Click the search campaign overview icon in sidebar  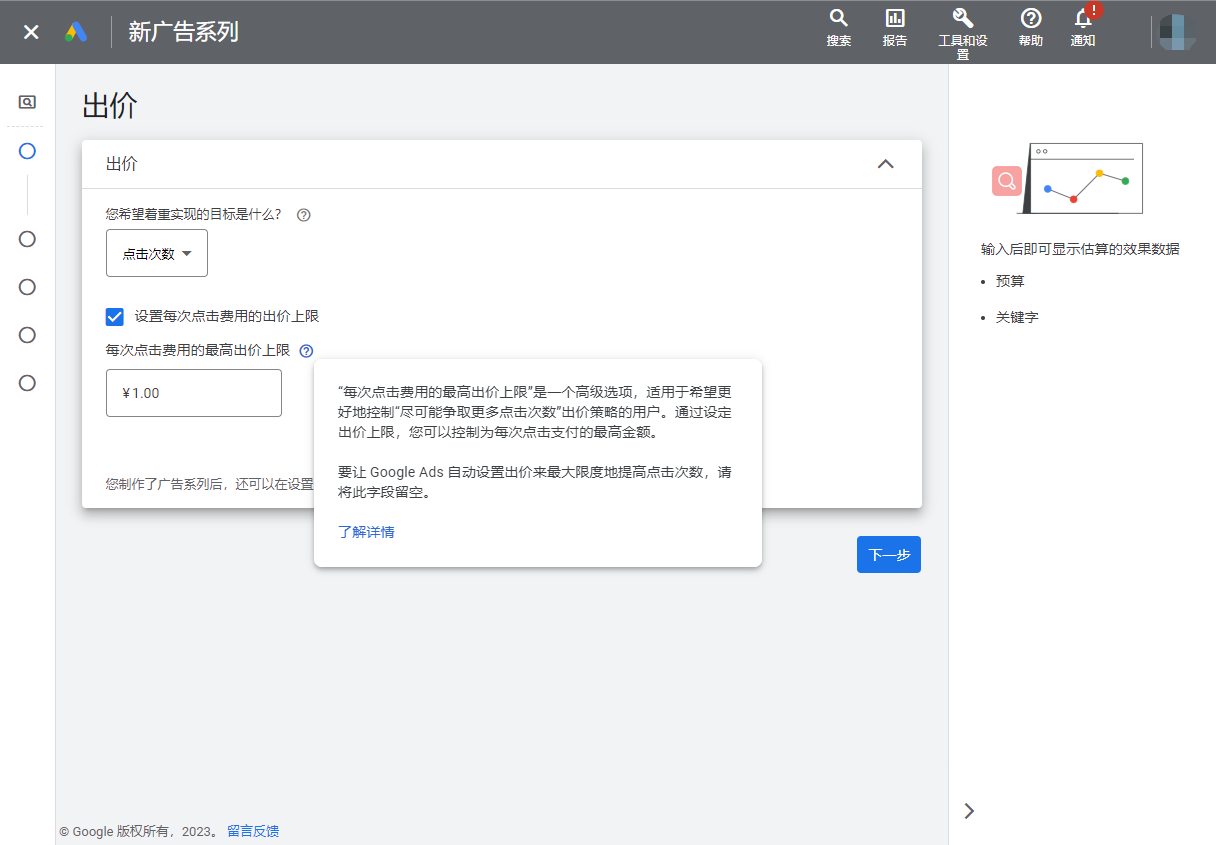point(27,102)
